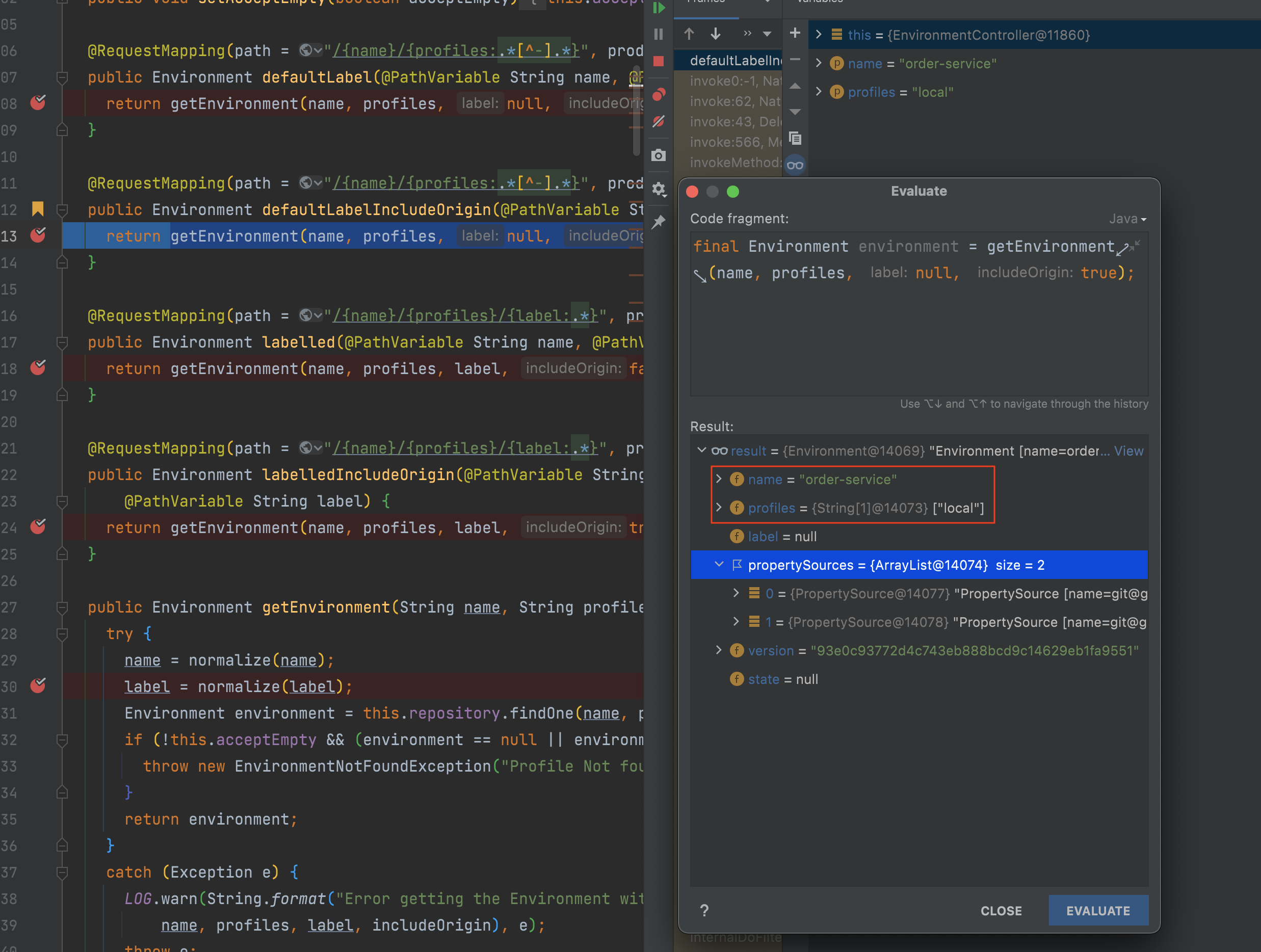Open View Breakpoints dialog
Image resolution: width=1261 pixels, height=952 pixels.
click(x=659, y=94)
